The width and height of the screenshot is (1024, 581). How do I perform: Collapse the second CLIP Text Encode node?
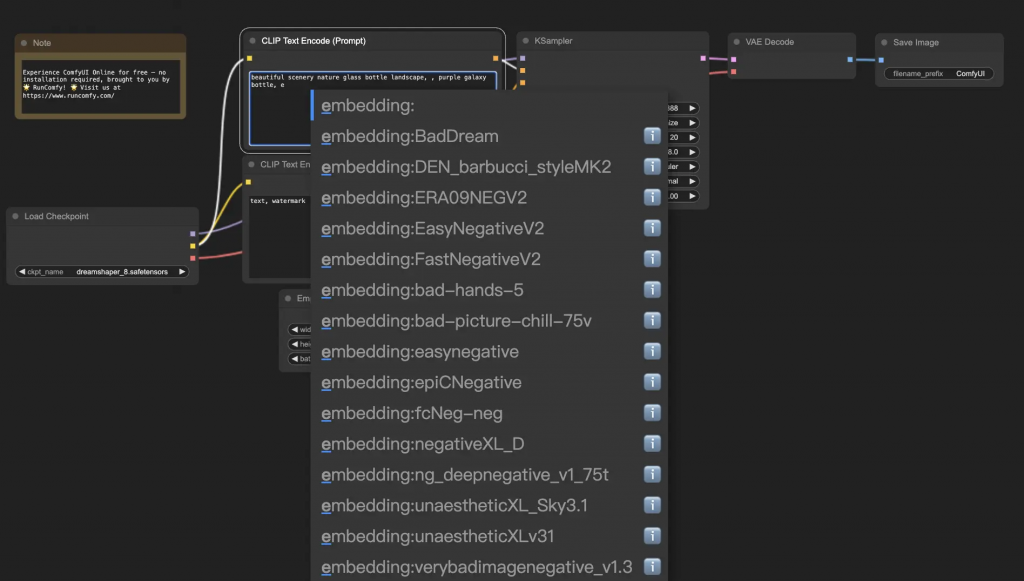click(251, 165)
